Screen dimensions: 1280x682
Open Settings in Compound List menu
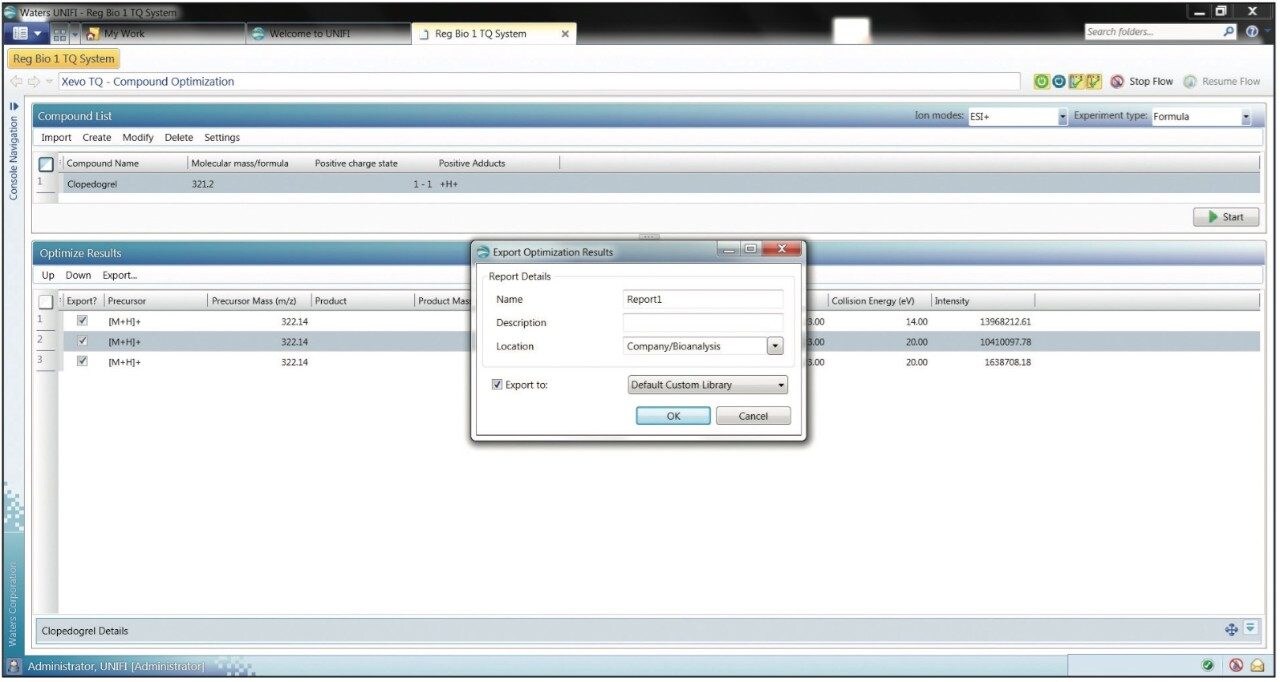coord(222,138)
